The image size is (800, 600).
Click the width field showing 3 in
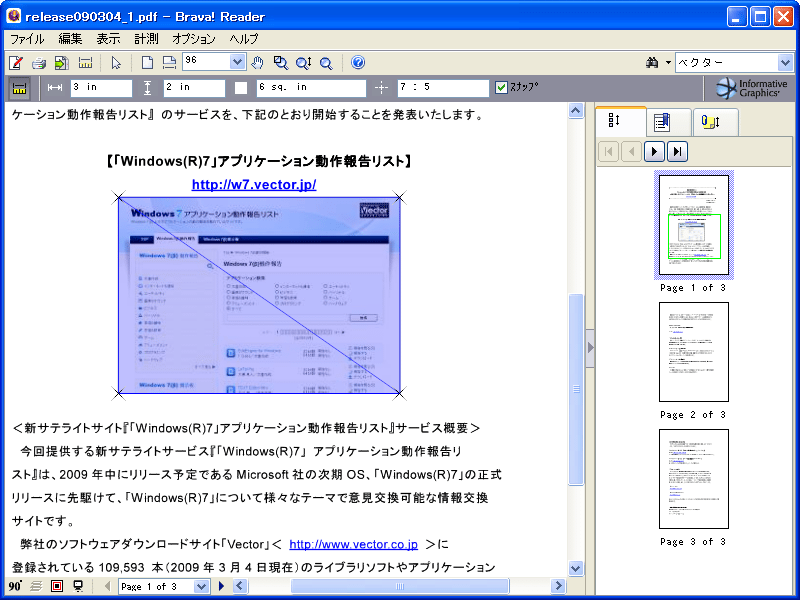click(101, 88)
